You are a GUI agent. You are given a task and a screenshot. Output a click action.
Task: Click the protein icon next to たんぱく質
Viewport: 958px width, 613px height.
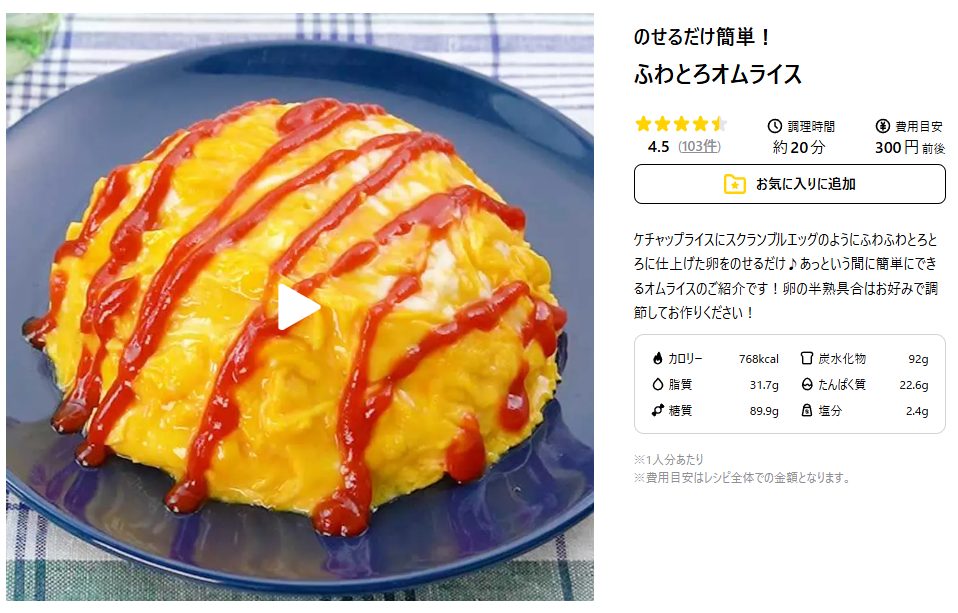click(x=807, y=384)
